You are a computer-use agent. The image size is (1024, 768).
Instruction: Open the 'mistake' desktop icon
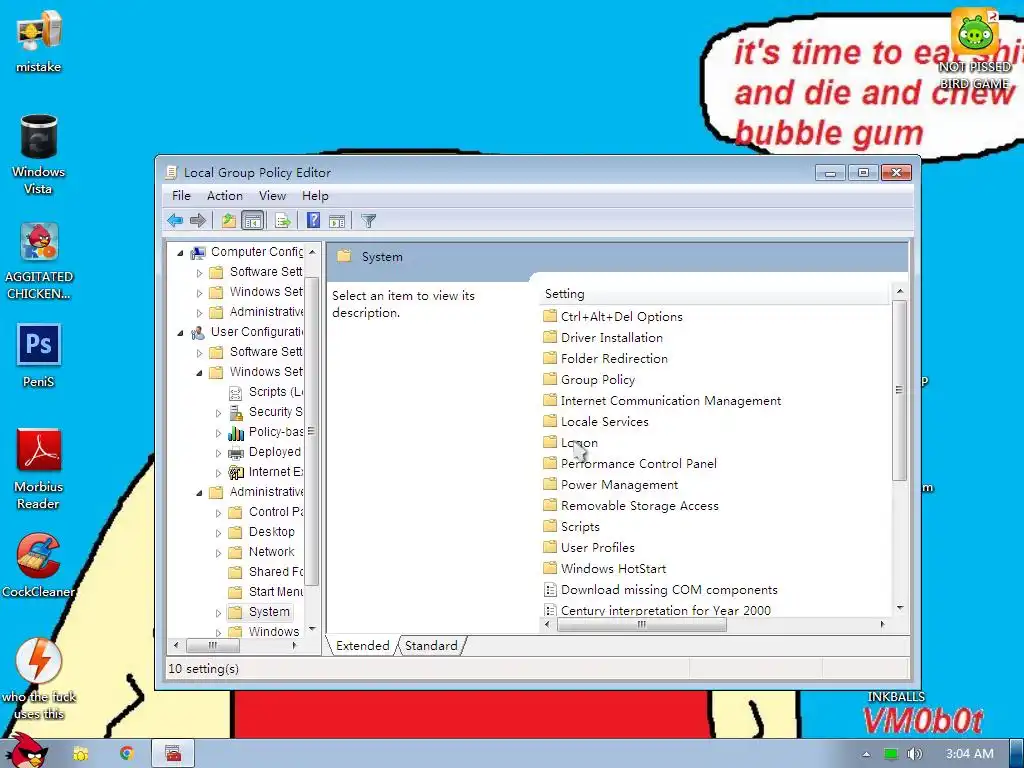(x=39, y=41)
